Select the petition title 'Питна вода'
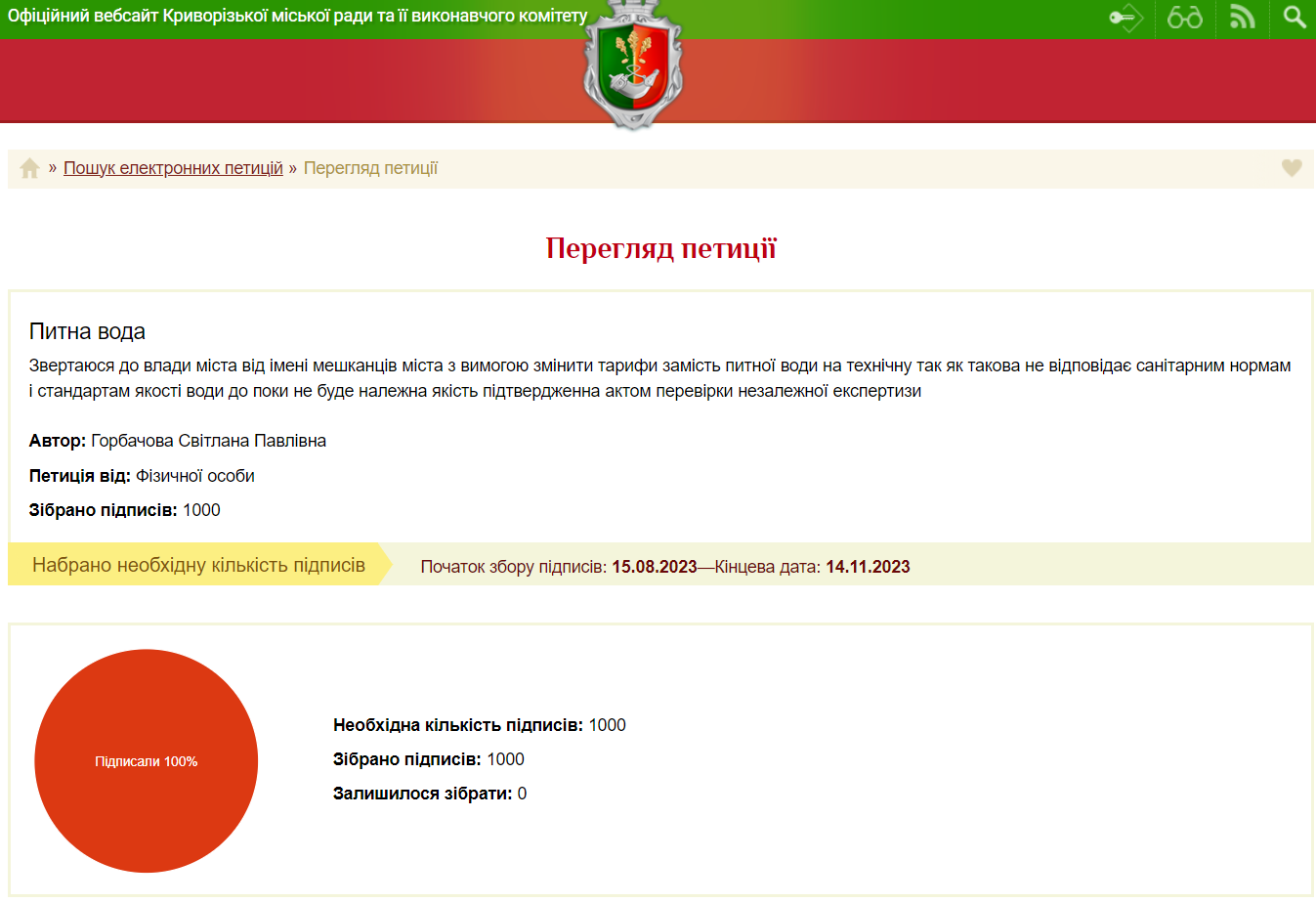1316x903 pixels. coord(87,331)
